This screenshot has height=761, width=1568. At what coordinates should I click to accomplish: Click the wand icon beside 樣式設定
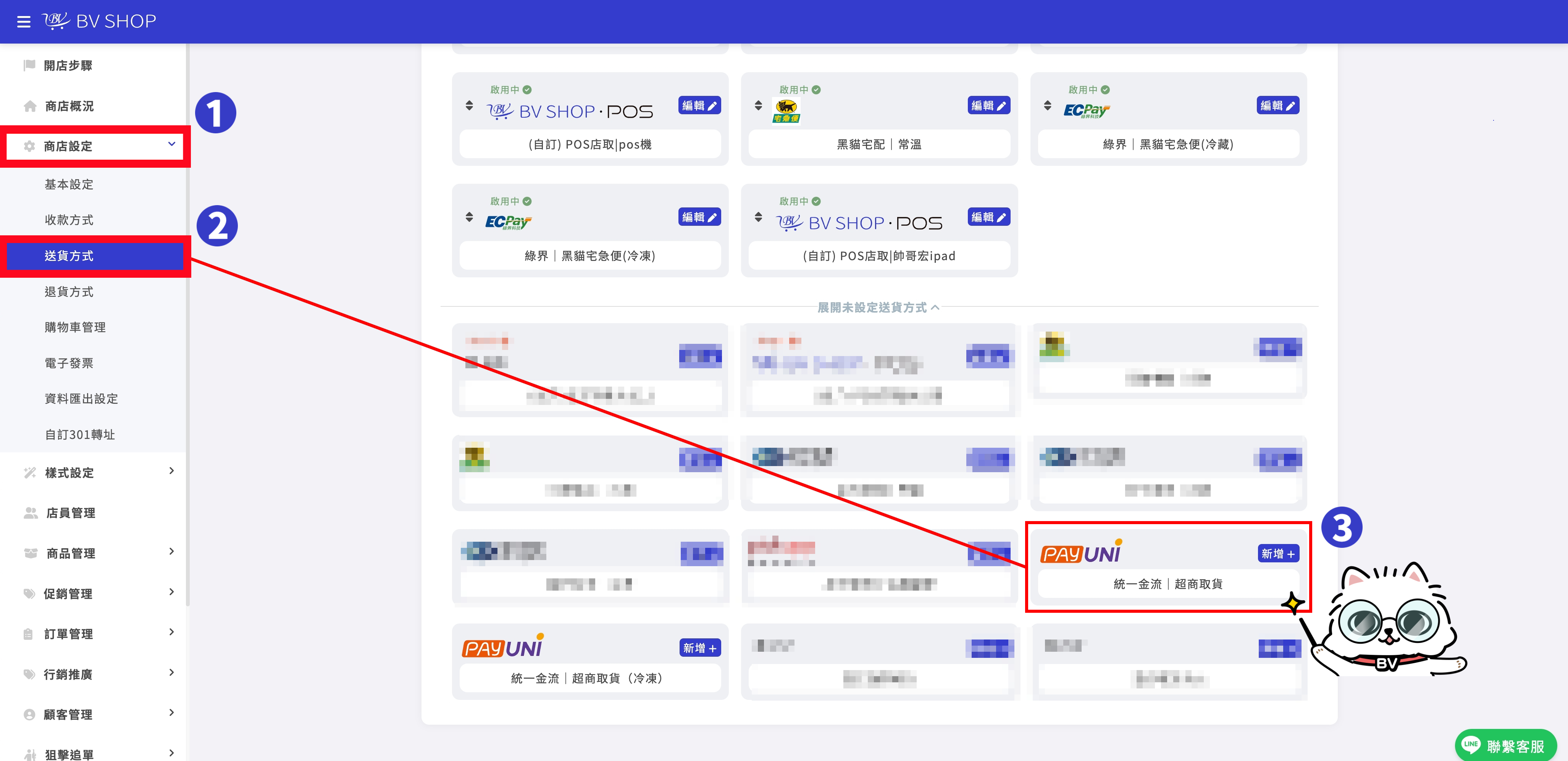pyautogui.click(x=30, y=473)
